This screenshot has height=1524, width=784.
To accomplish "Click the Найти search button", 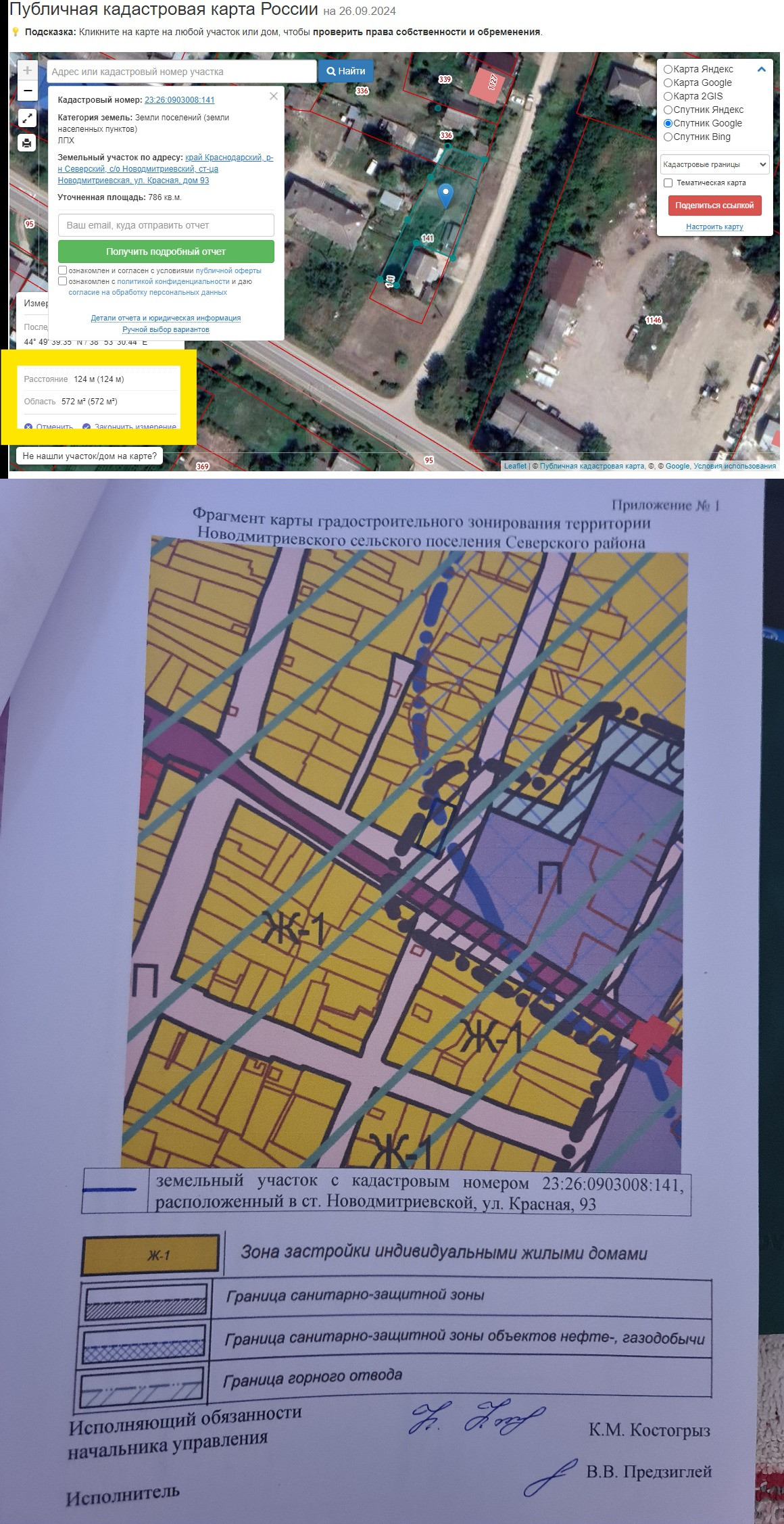I will pyautogui.click(x=345, y=71).
